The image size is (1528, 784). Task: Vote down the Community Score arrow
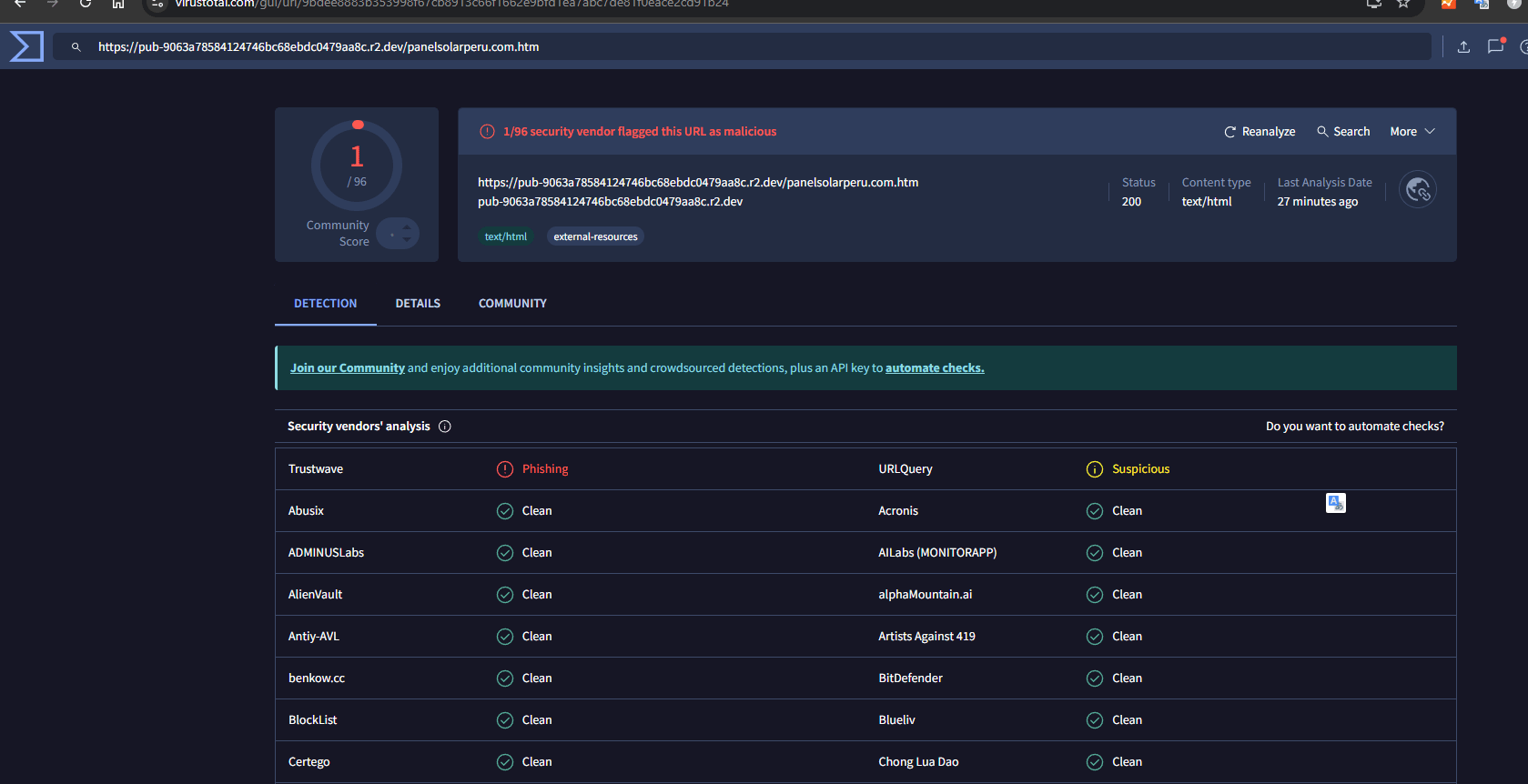[407, 240]
